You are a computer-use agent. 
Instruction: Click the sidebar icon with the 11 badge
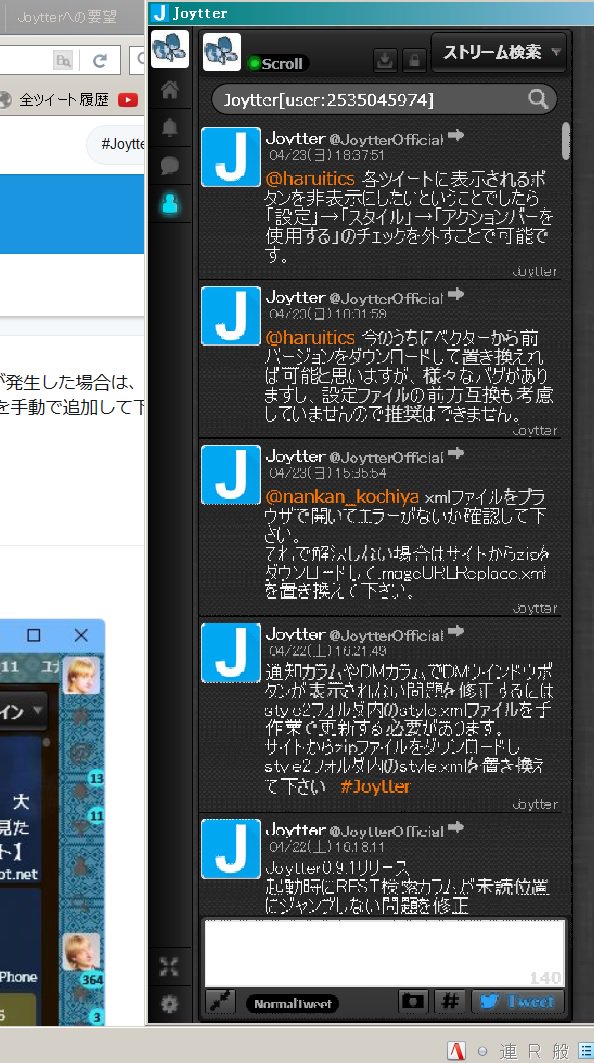(82, 828)
